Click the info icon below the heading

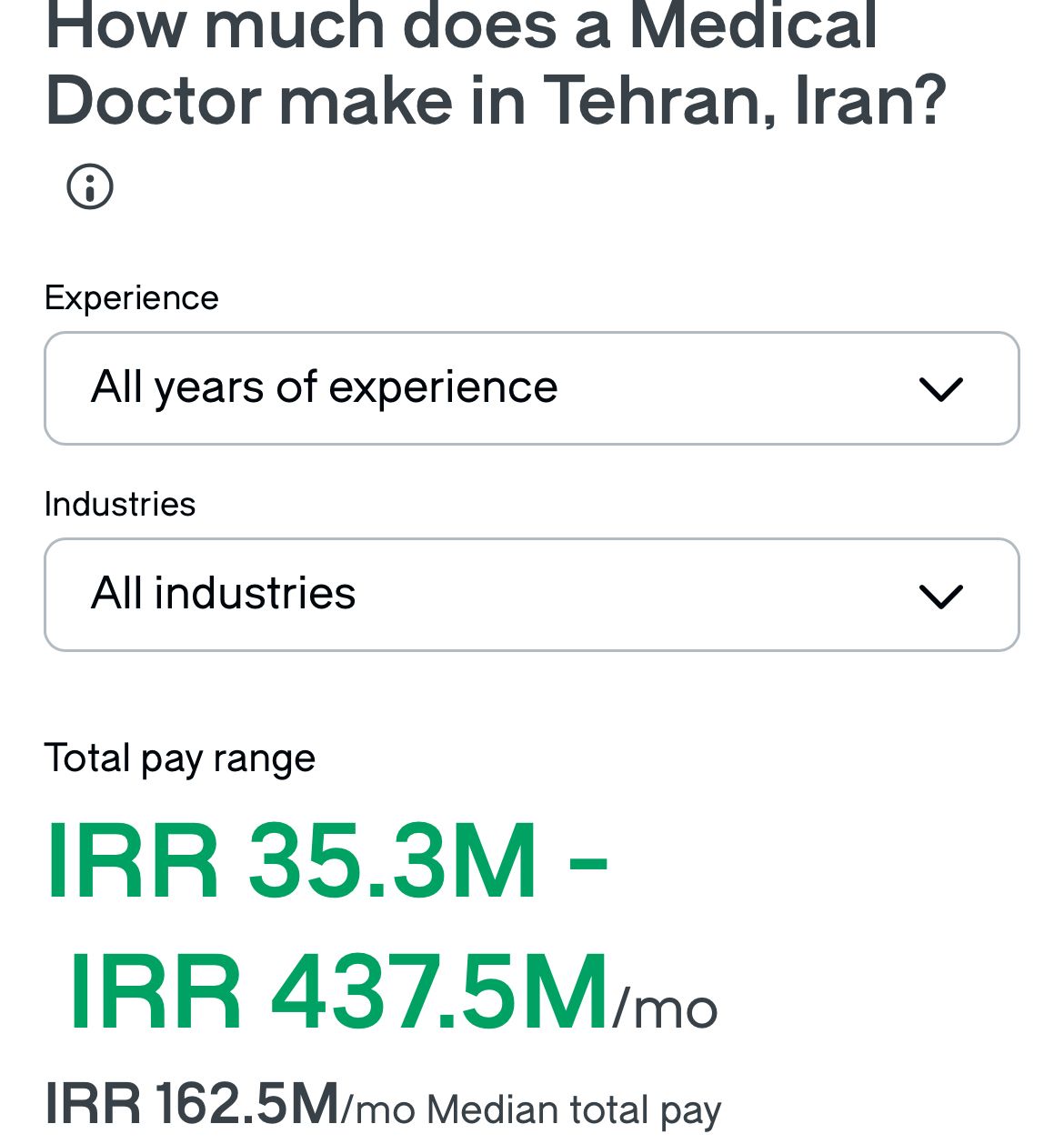[90, 186]
